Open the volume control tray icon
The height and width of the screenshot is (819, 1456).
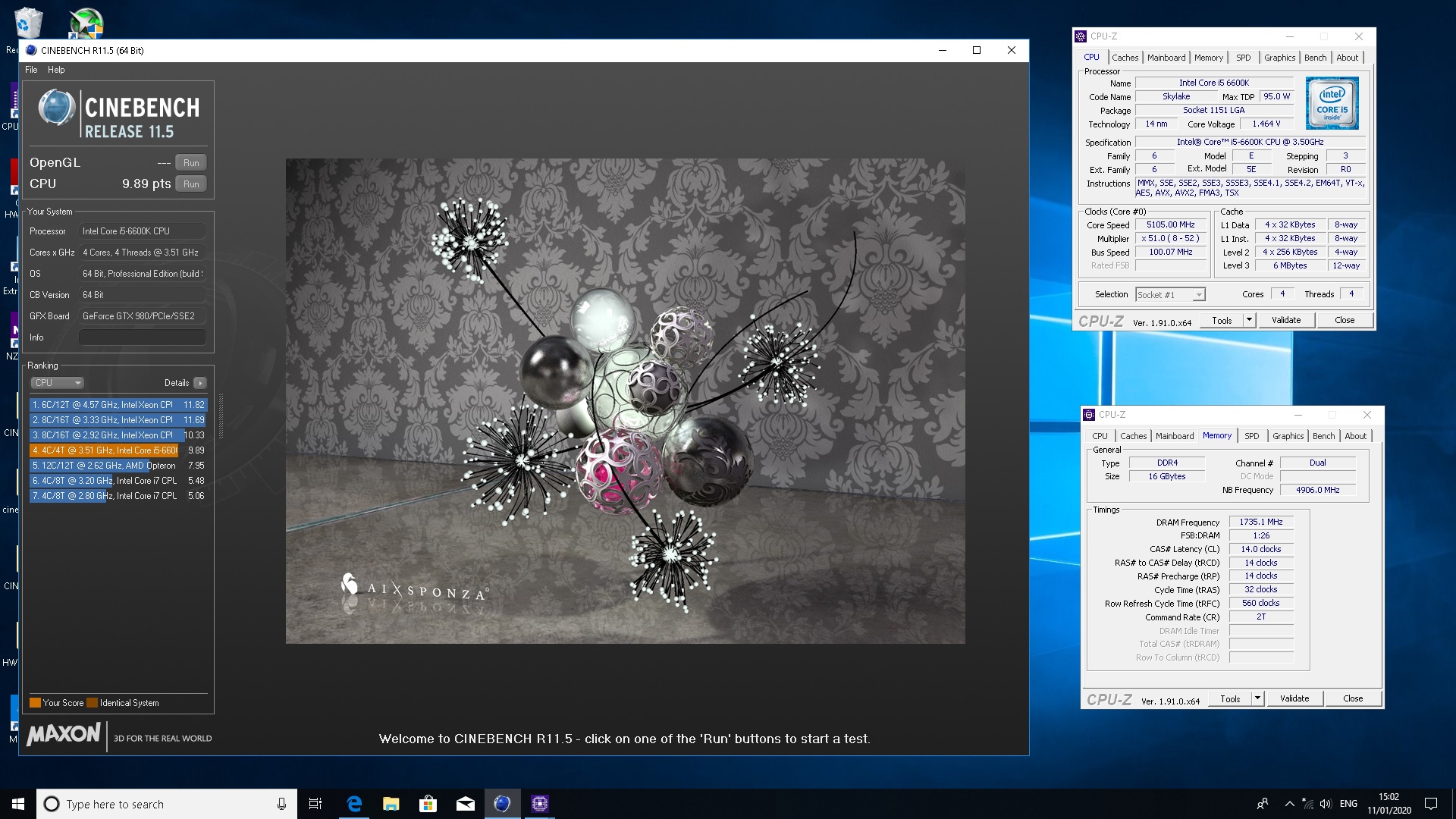[1326, 804]
